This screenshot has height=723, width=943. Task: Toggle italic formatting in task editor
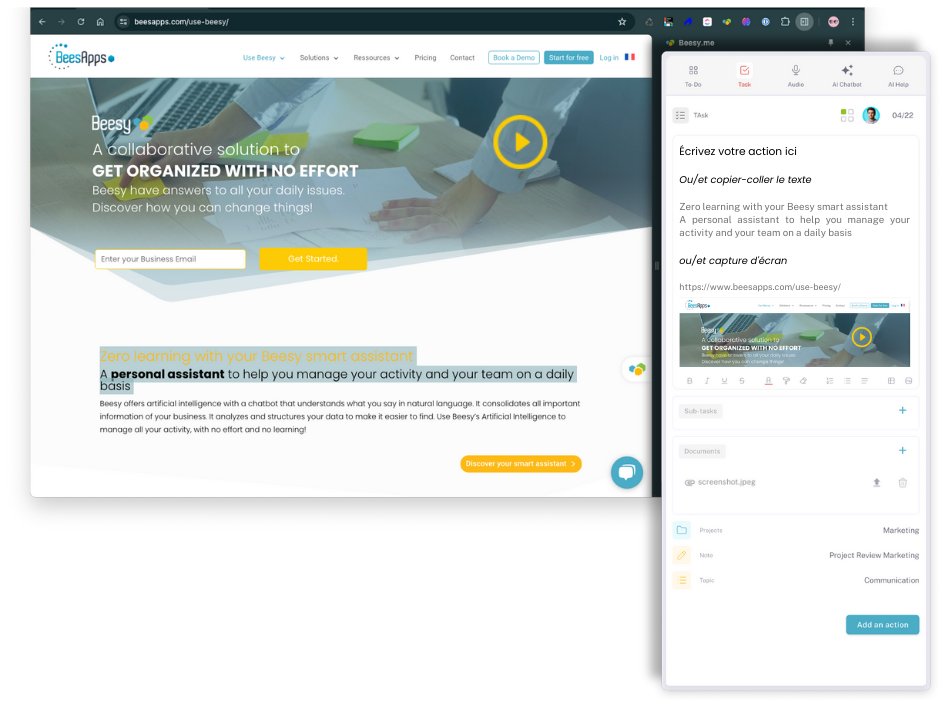[x=707, y=381]
